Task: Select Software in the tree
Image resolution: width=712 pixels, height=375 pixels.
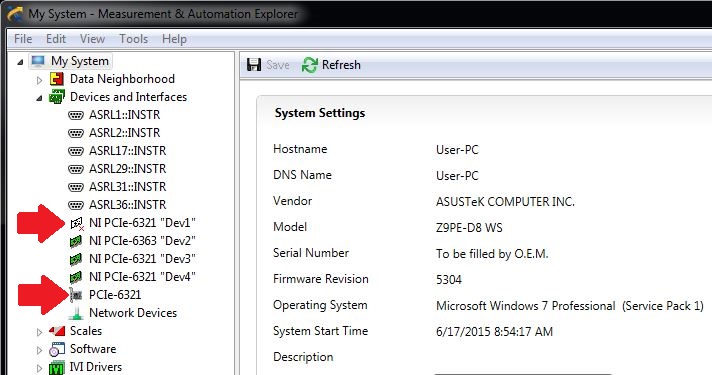Action: tap(93, 349)
